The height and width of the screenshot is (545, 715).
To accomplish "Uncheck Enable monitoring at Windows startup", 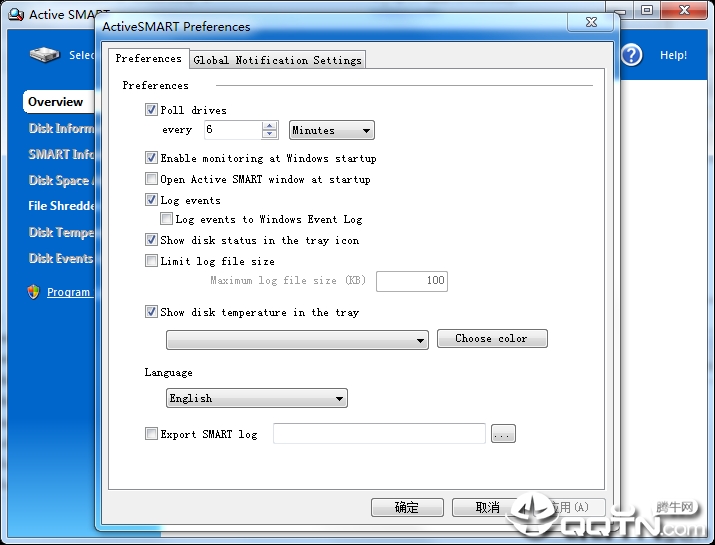I will [x=151, y=158].
